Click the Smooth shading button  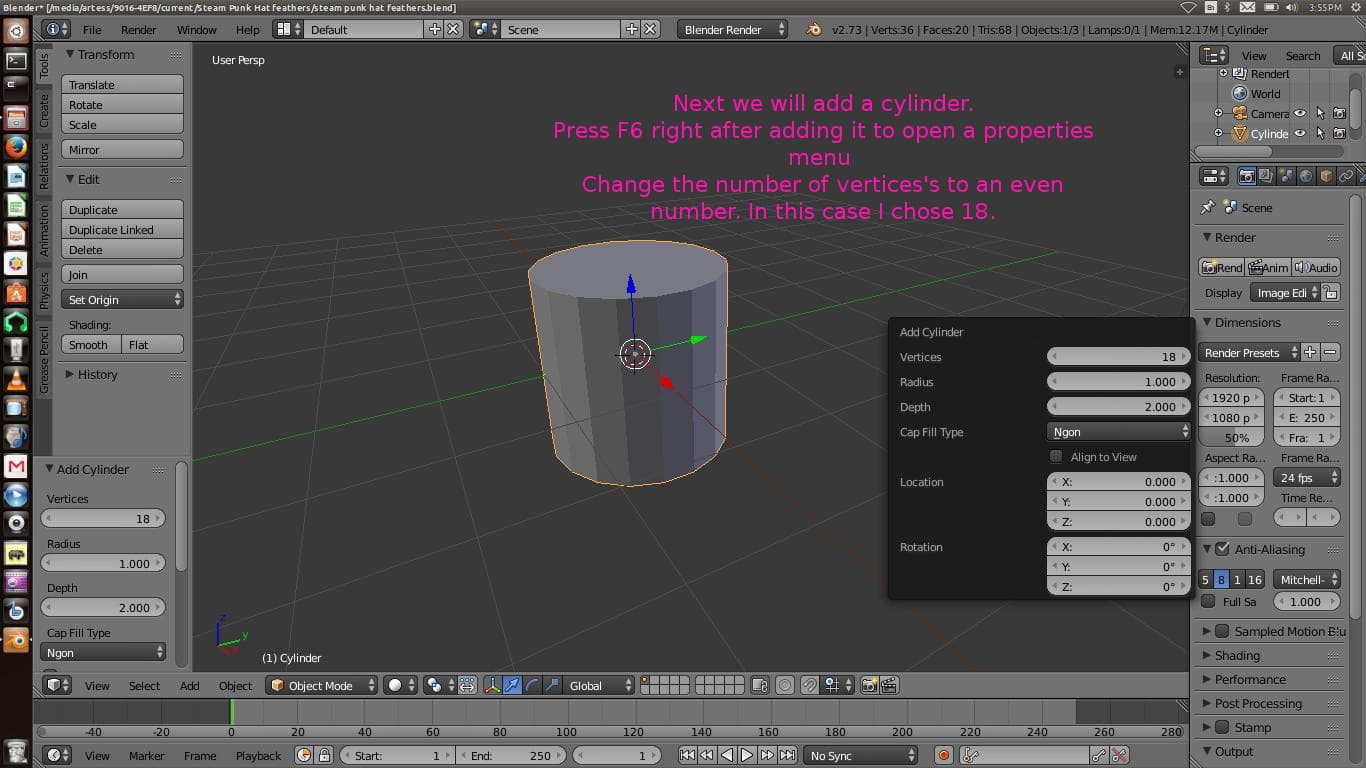[89, 344]
